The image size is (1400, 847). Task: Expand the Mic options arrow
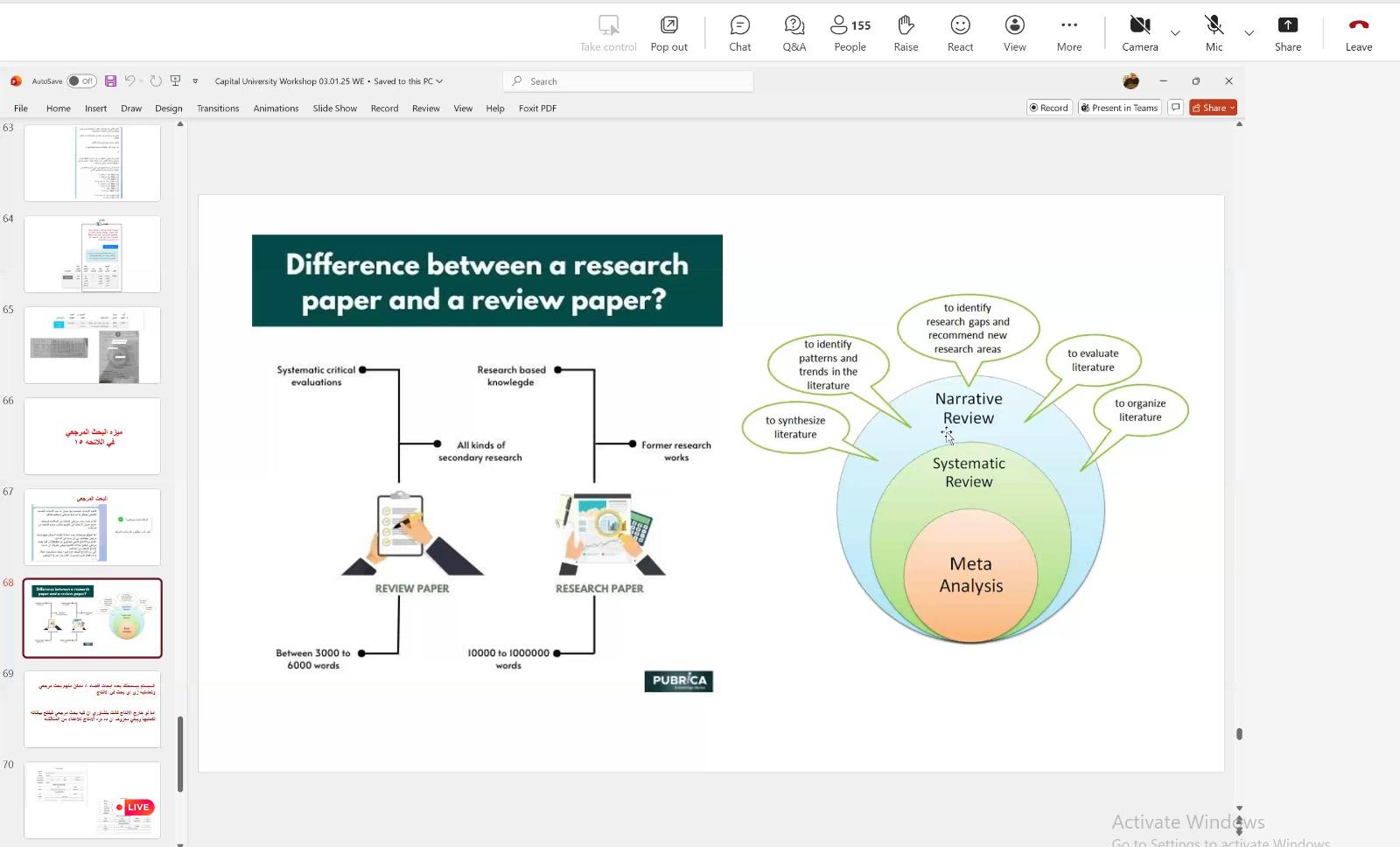pos(1249,33)
